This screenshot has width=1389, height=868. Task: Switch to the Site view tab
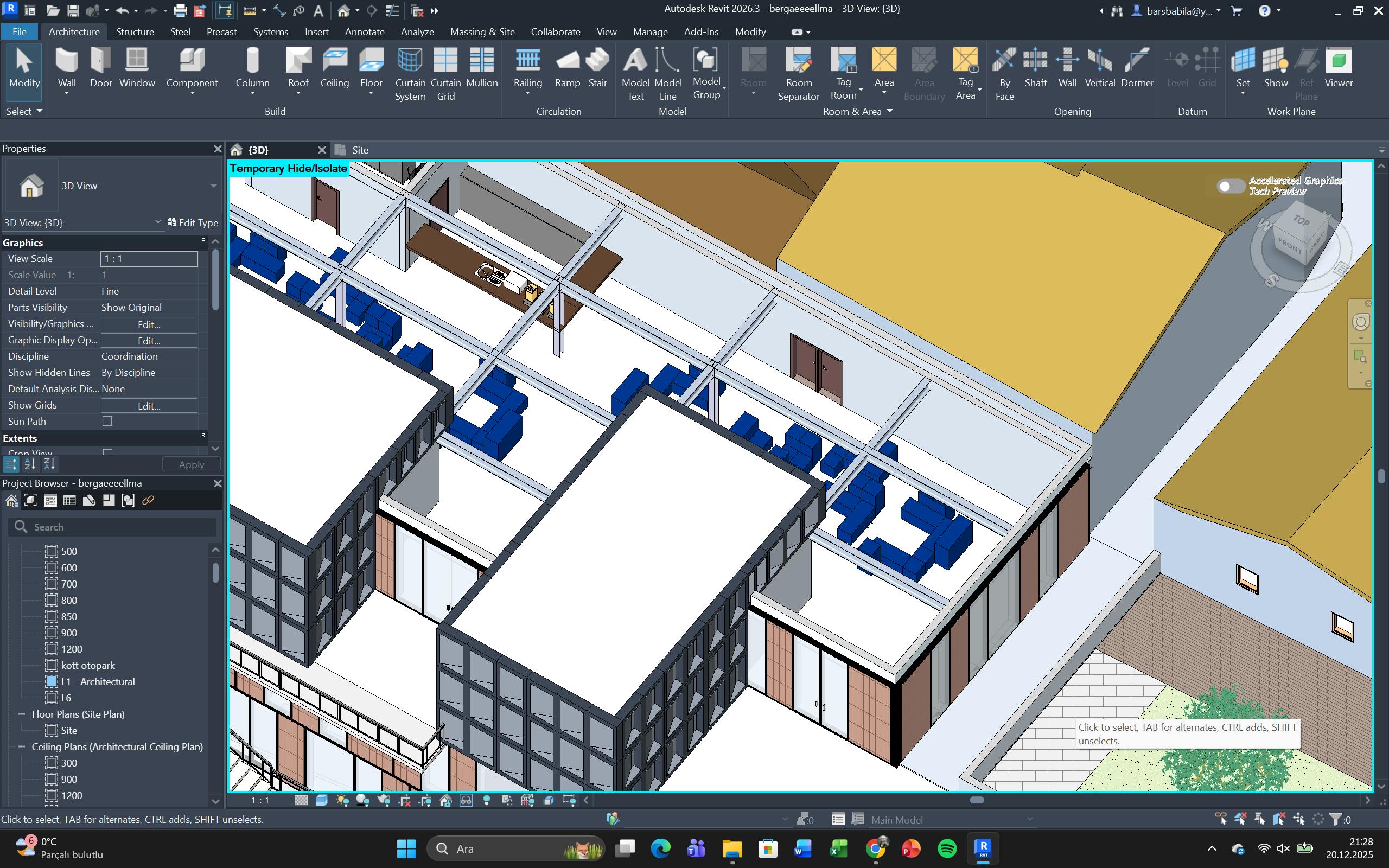(x=359, y=150)
